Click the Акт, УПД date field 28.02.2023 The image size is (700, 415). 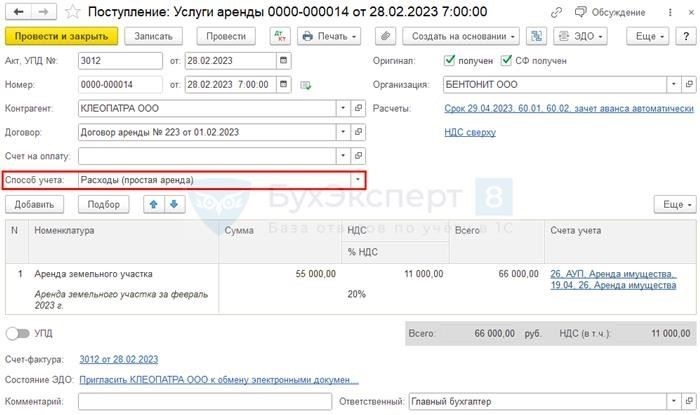(x=230, y=61)
